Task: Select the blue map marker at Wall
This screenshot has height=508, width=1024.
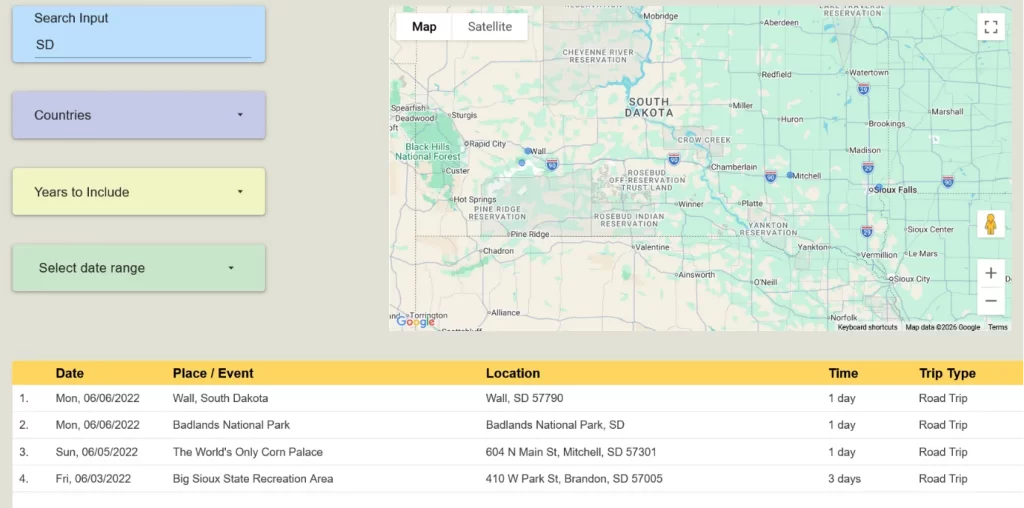Action: coord(528,151)
